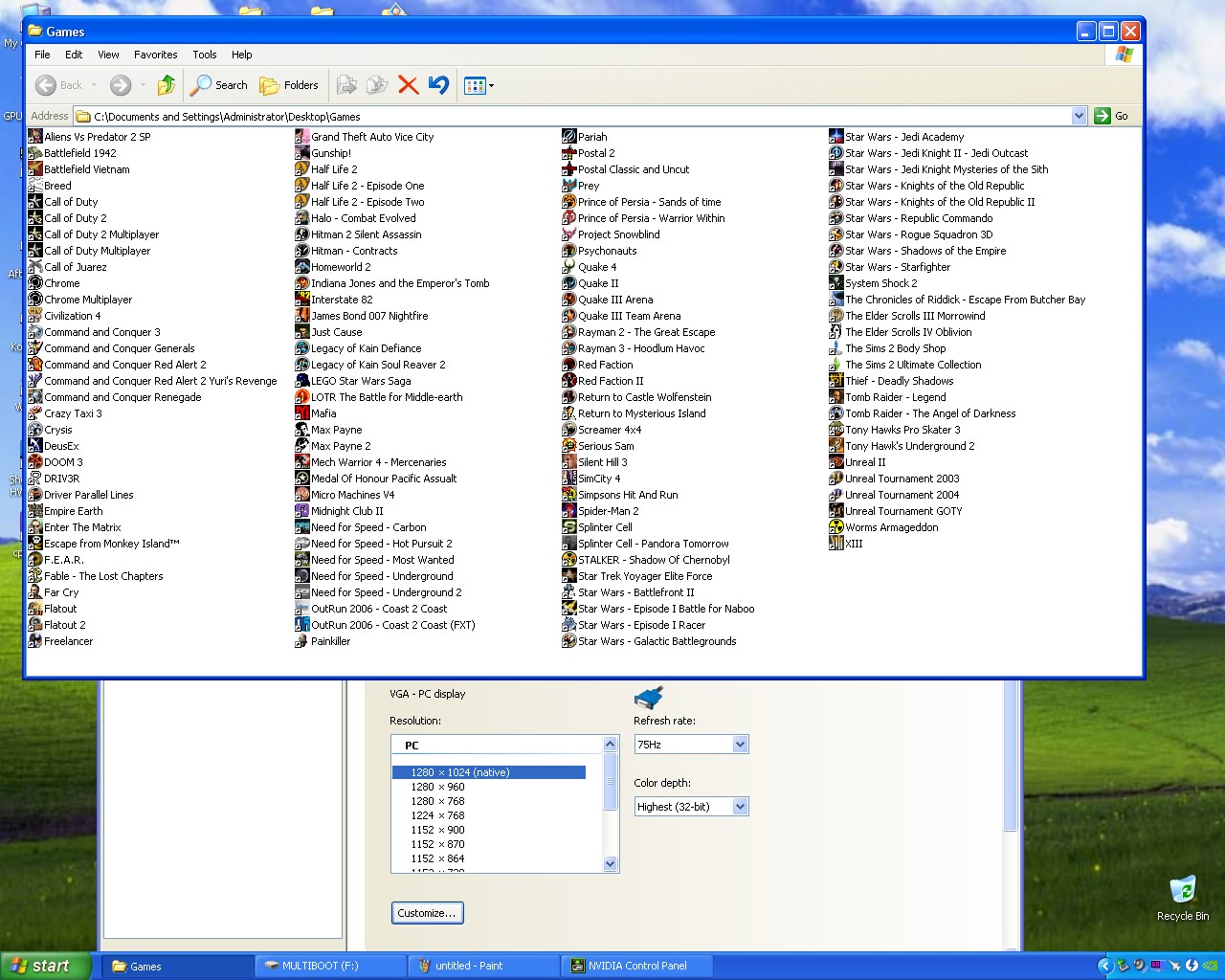Select Need for Speed - Most Wanted
The image size is (1225, 980).
(x=374, y=560)
